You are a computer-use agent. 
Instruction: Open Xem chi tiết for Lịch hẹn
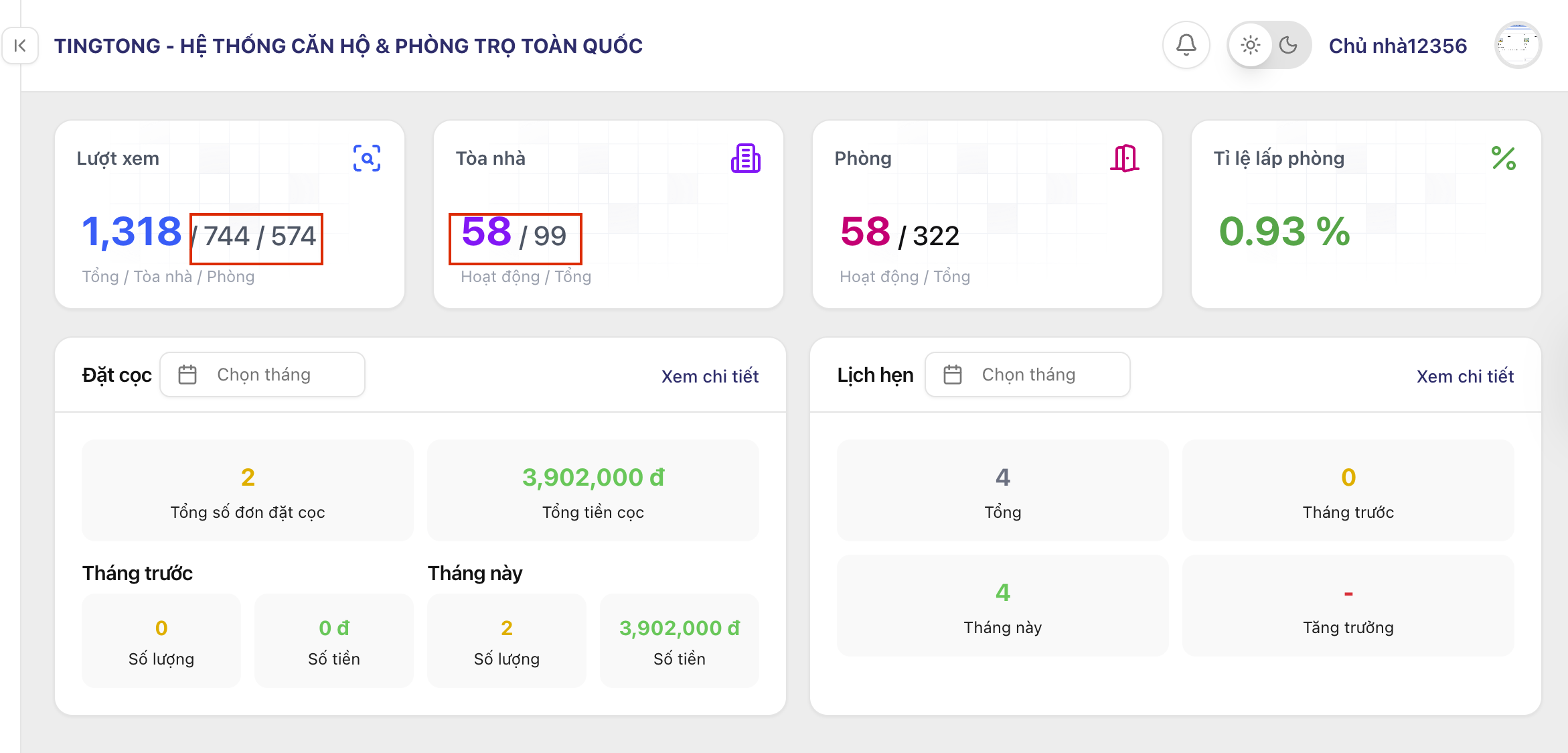(x=1465, y=376)
